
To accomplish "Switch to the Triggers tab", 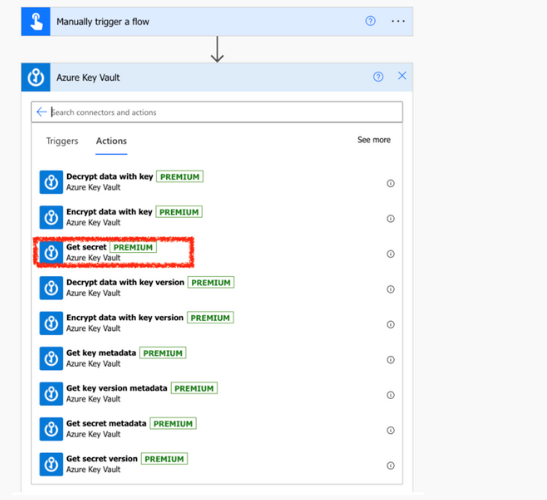I will coord(62,141).
